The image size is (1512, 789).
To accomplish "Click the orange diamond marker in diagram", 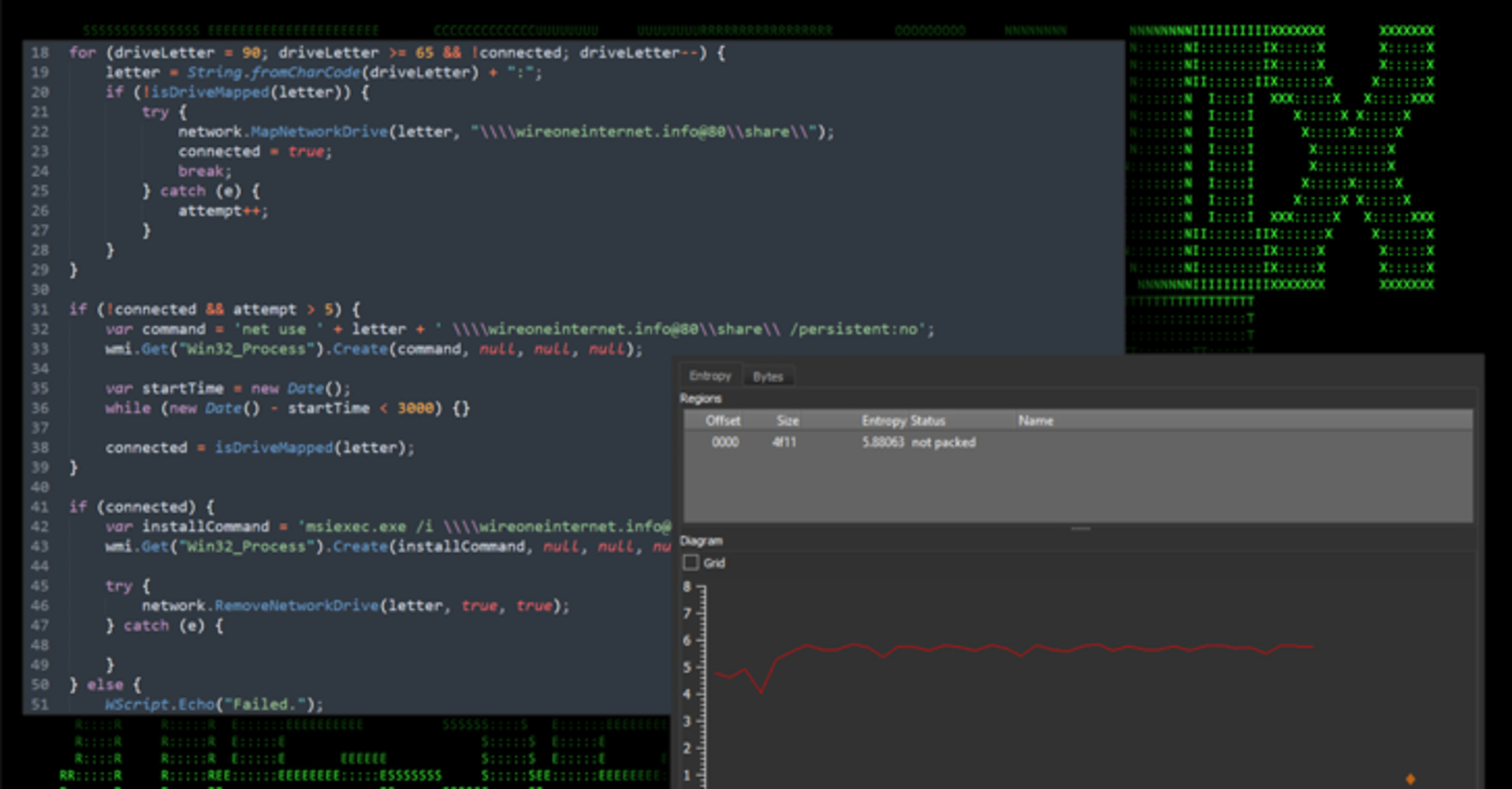I will [1410, 779].
